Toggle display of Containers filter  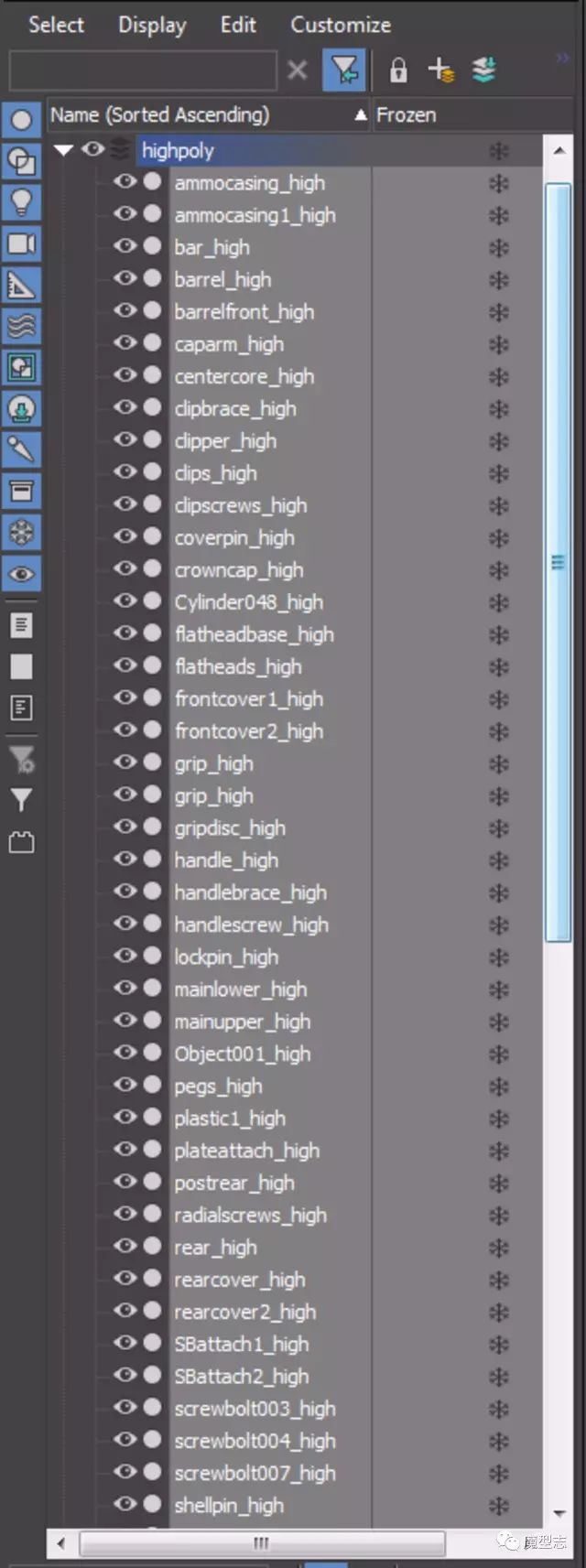coord(21,491)
